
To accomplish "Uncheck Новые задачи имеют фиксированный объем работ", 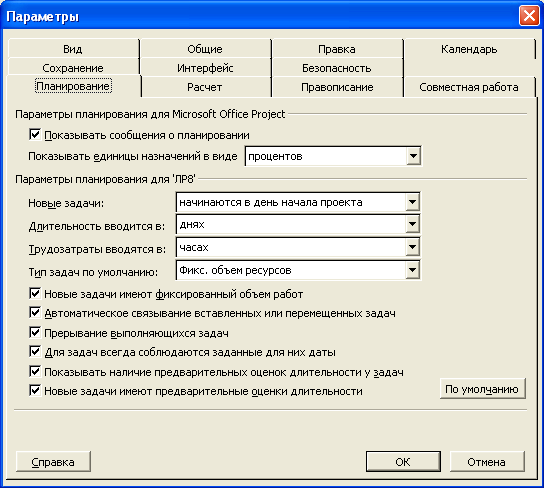I will (35, 293).
